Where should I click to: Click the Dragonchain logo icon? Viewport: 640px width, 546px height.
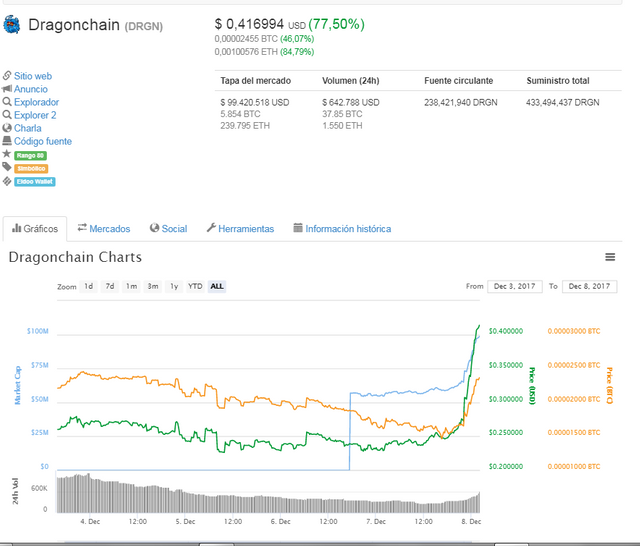click(x=12, y=25)
